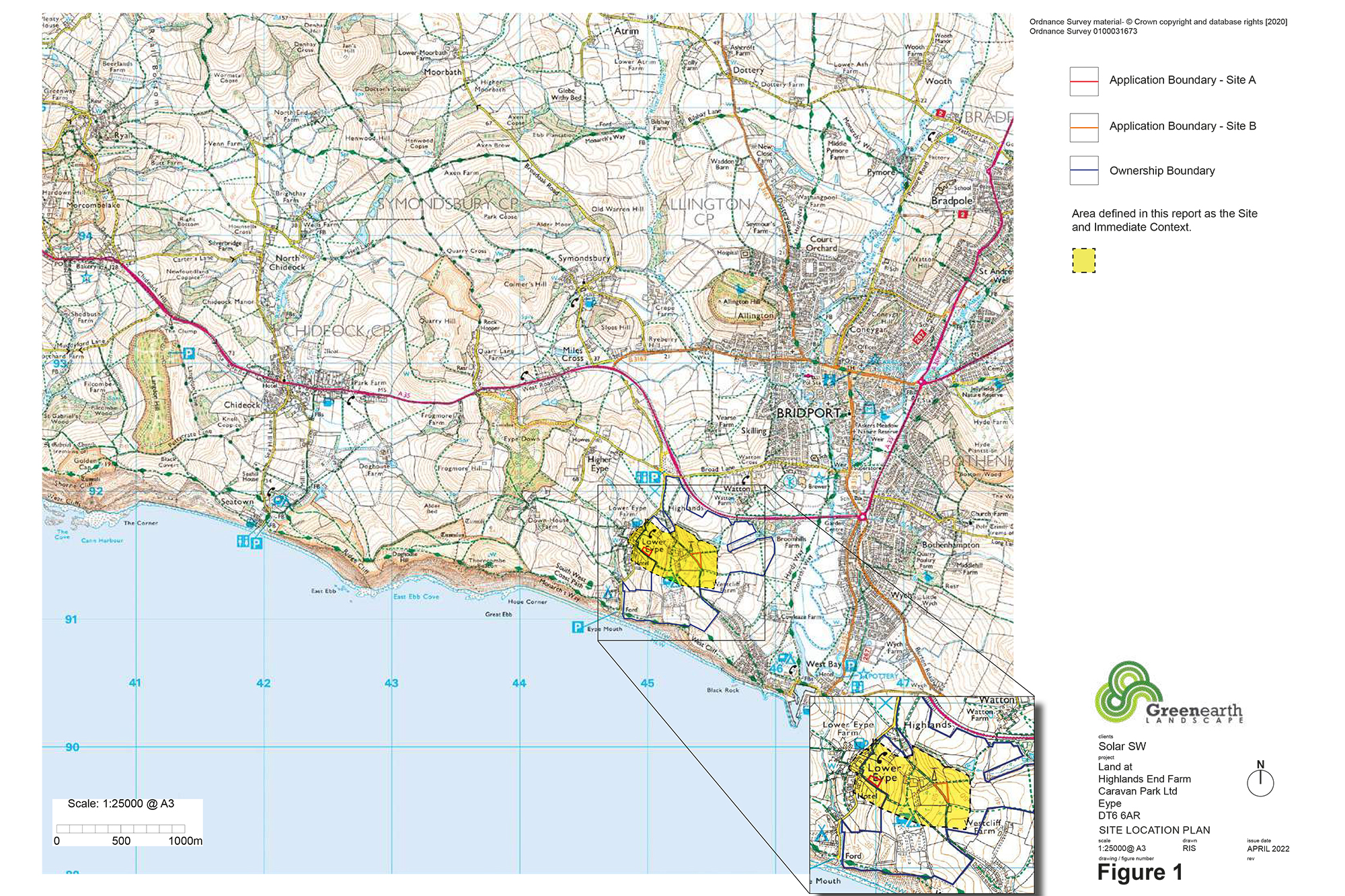Select the Site A red boundary swatch
The height and width of the screenshot is (896, 1345).
tap(1084, 81)
